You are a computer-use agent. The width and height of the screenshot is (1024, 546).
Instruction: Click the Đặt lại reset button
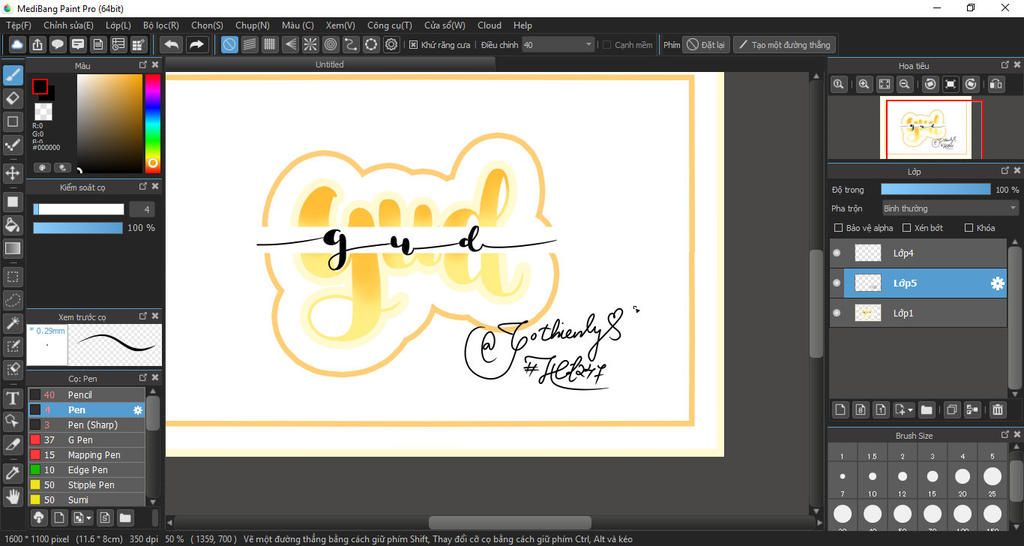[707, 45]
